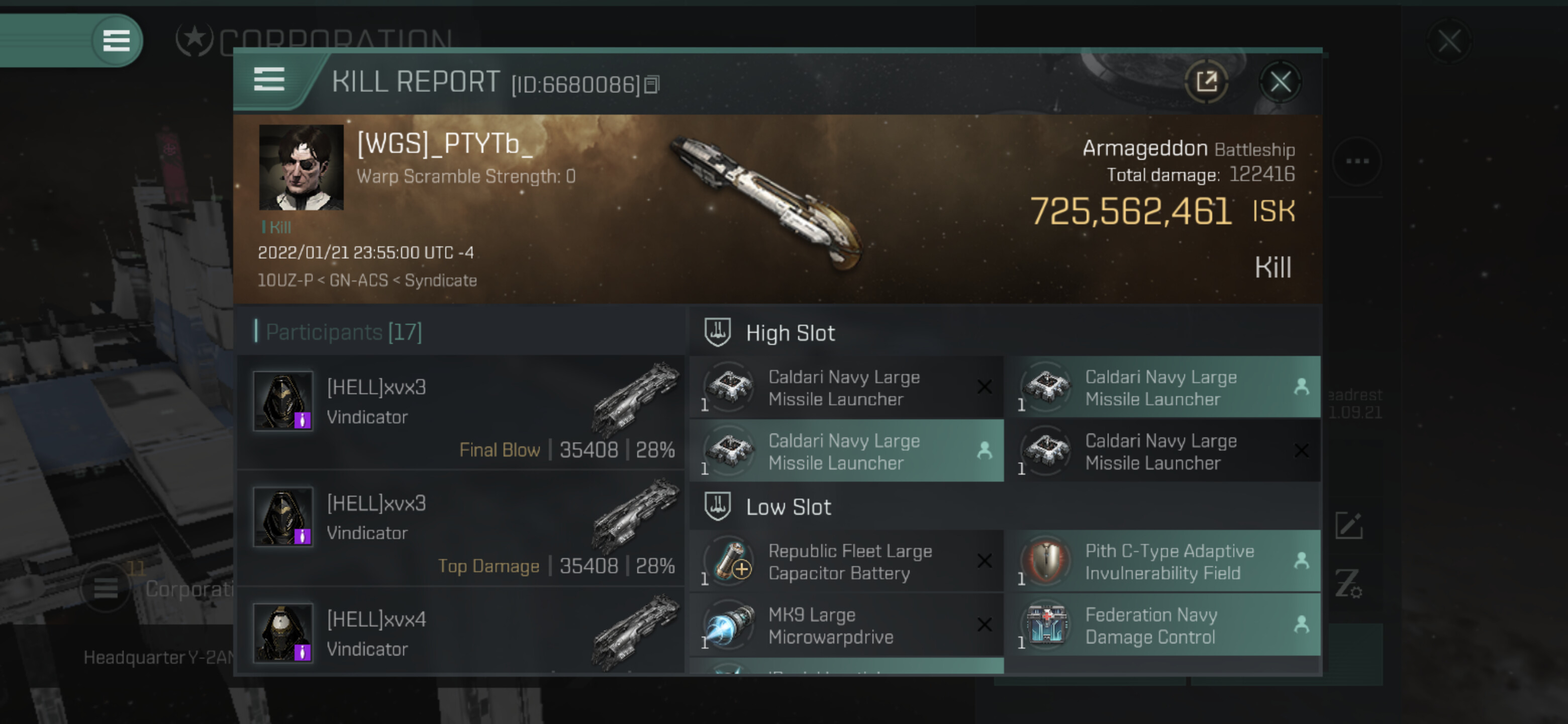The height and width of the screenshot is (724, 1568).
Task: Open the [HELL]xvx3 Final Blow participant entry
Action: click(461, 412)
